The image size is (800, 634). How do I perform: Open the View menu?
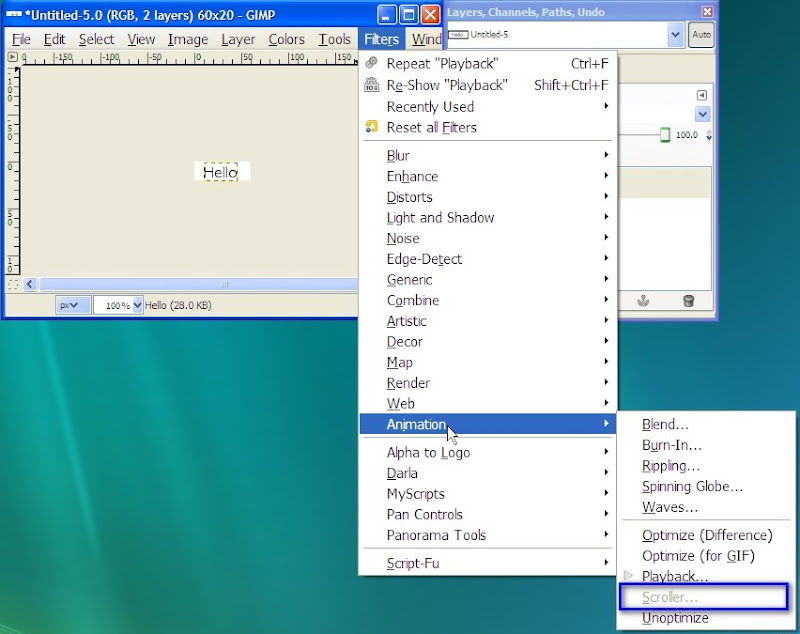coord(141,39)
